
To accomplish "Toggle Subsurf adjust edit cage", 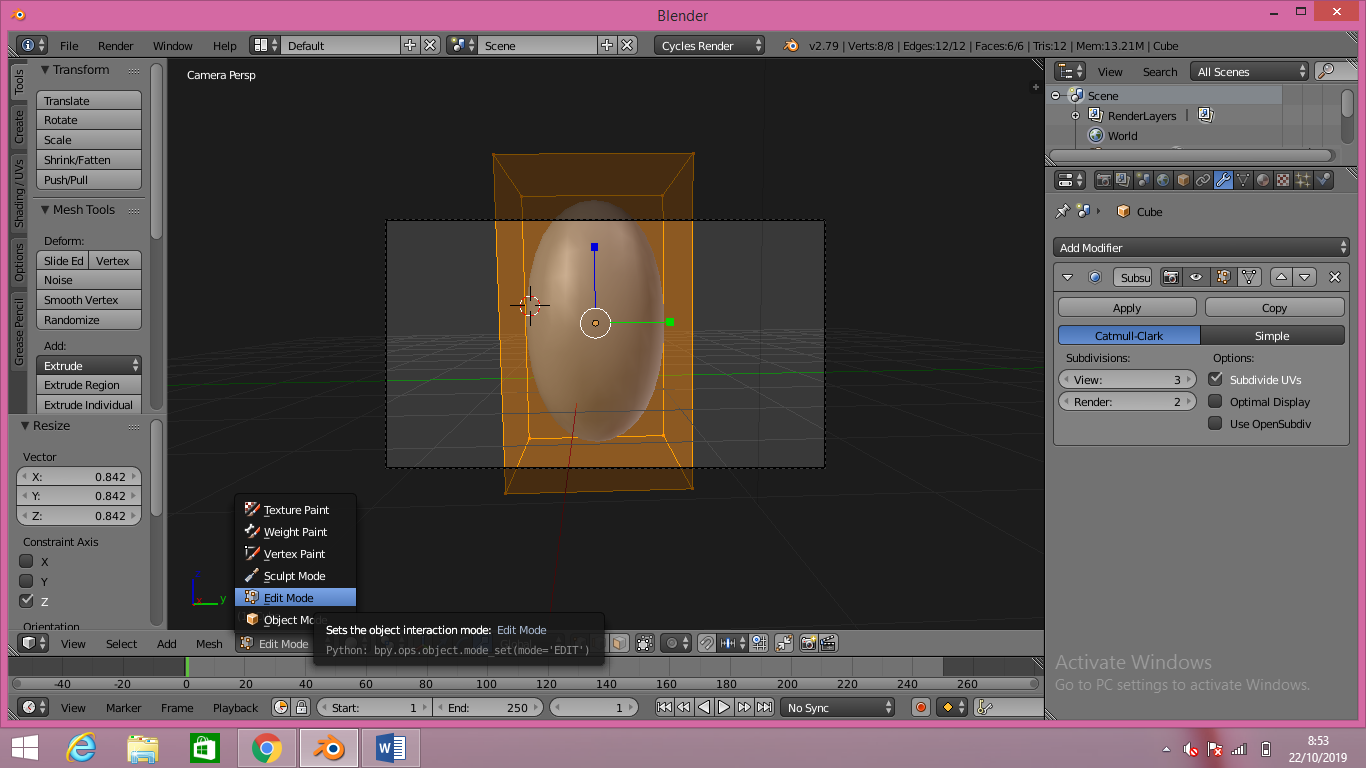I will coord(1249,277).
